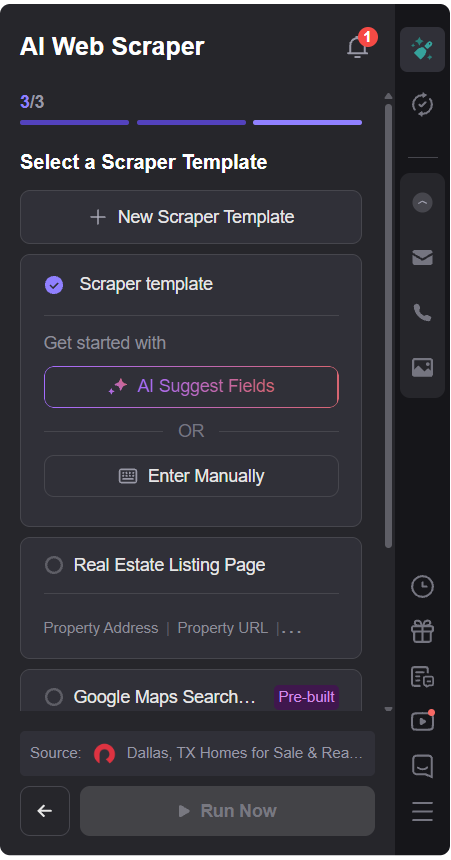The image size is (451, 860).
Task: Click New Scraper Template
Action: coord(191,217)
